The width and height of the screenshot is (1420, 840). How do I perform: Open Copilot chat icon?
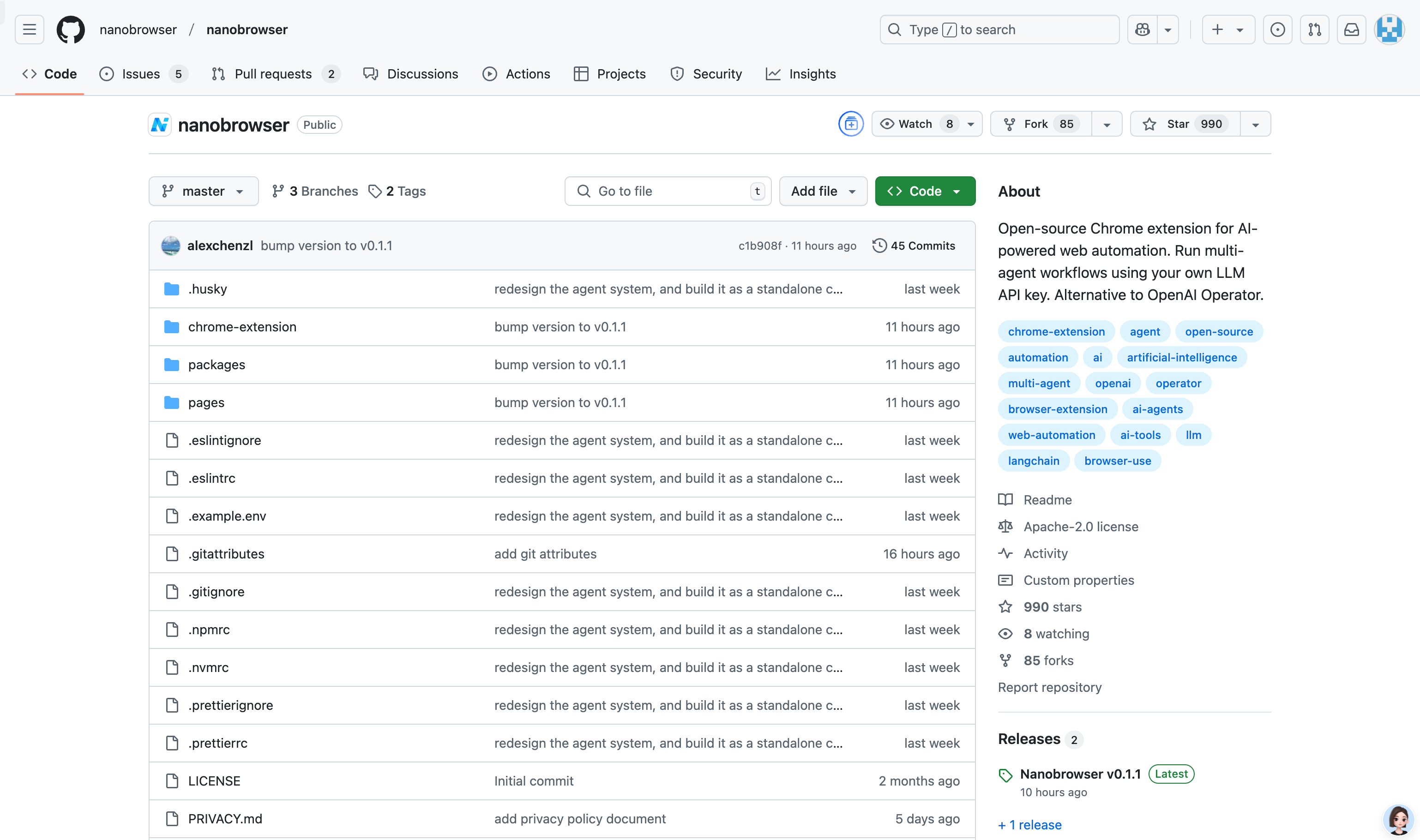coord(1142,30)
